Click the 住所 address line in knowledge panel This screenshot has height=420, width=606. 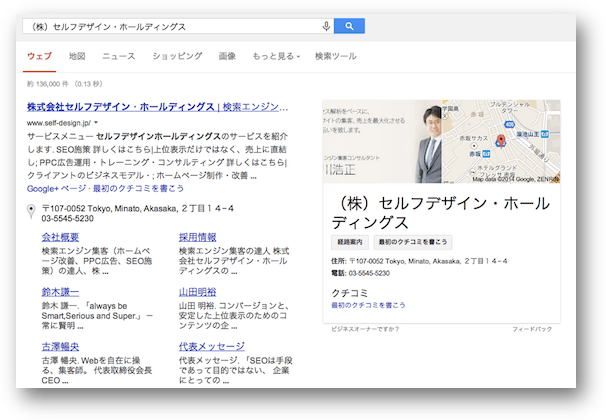pyautogui.click(x=419, y=261)
